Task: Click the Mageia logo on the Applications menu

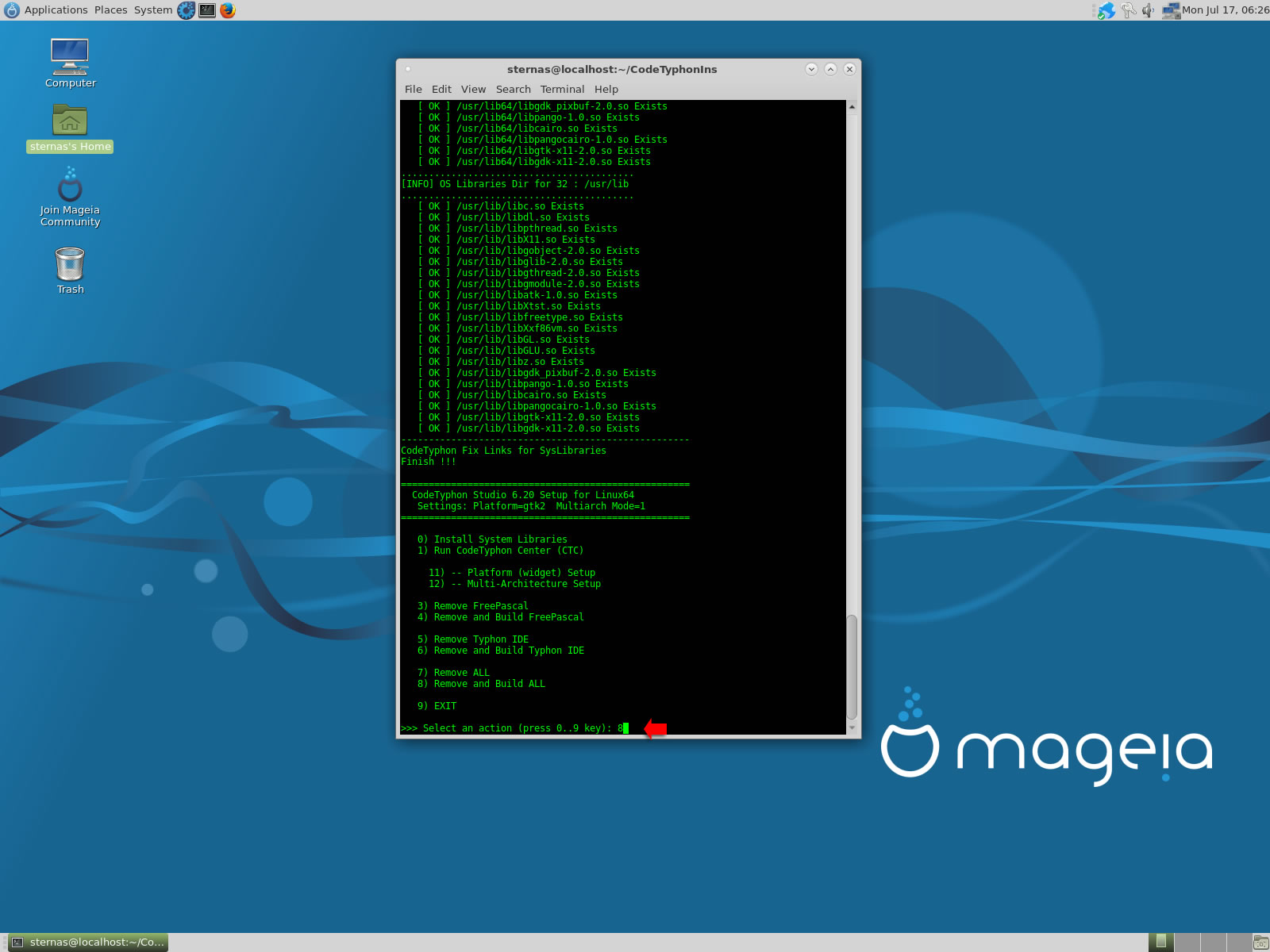Action: 12,10
